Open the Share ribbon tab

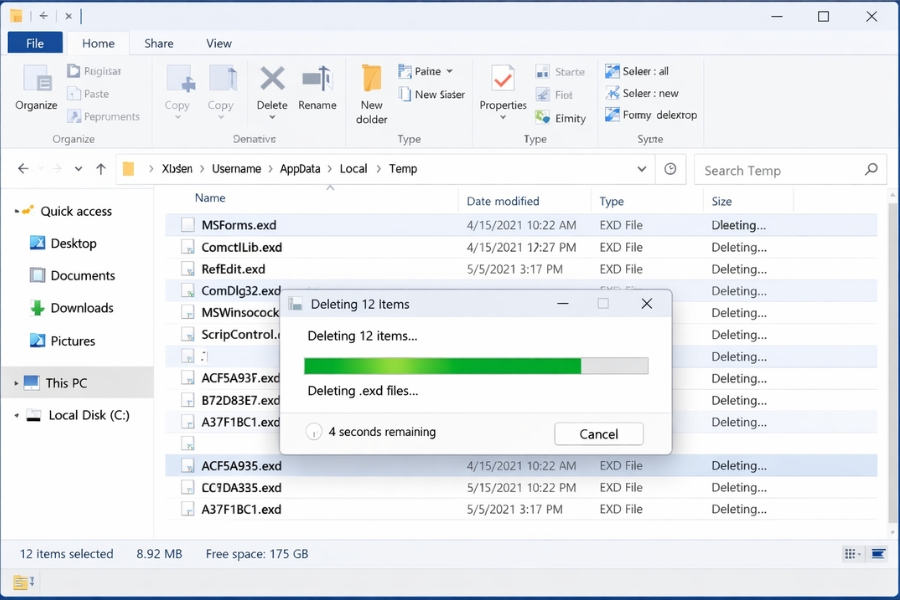(158, 43)
